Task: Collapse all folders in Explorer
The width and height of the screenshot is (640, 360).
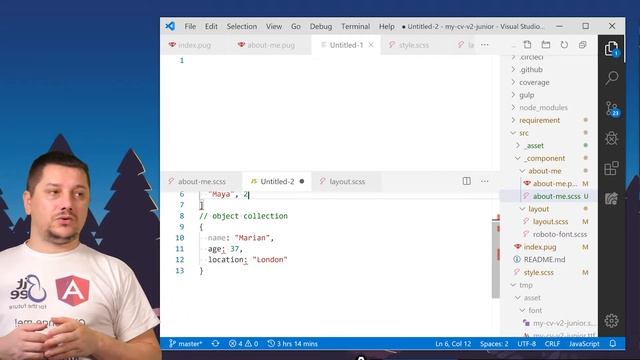Action: click(582, 44)
